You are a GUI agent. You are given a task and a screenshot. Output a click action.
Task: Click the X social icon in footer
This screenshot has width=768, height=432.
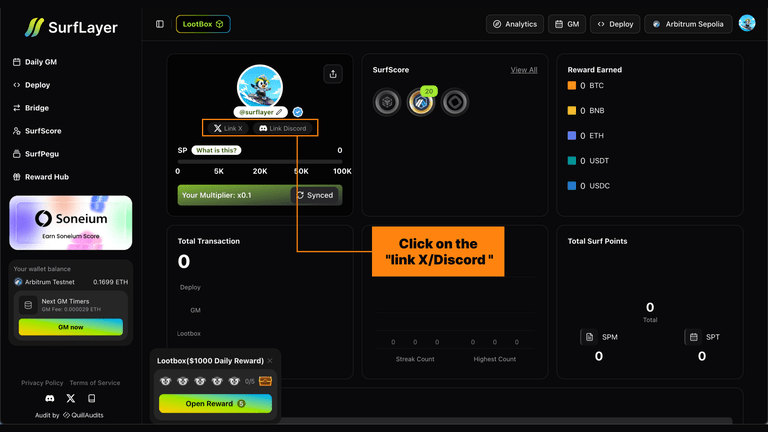tap(71, 398)
